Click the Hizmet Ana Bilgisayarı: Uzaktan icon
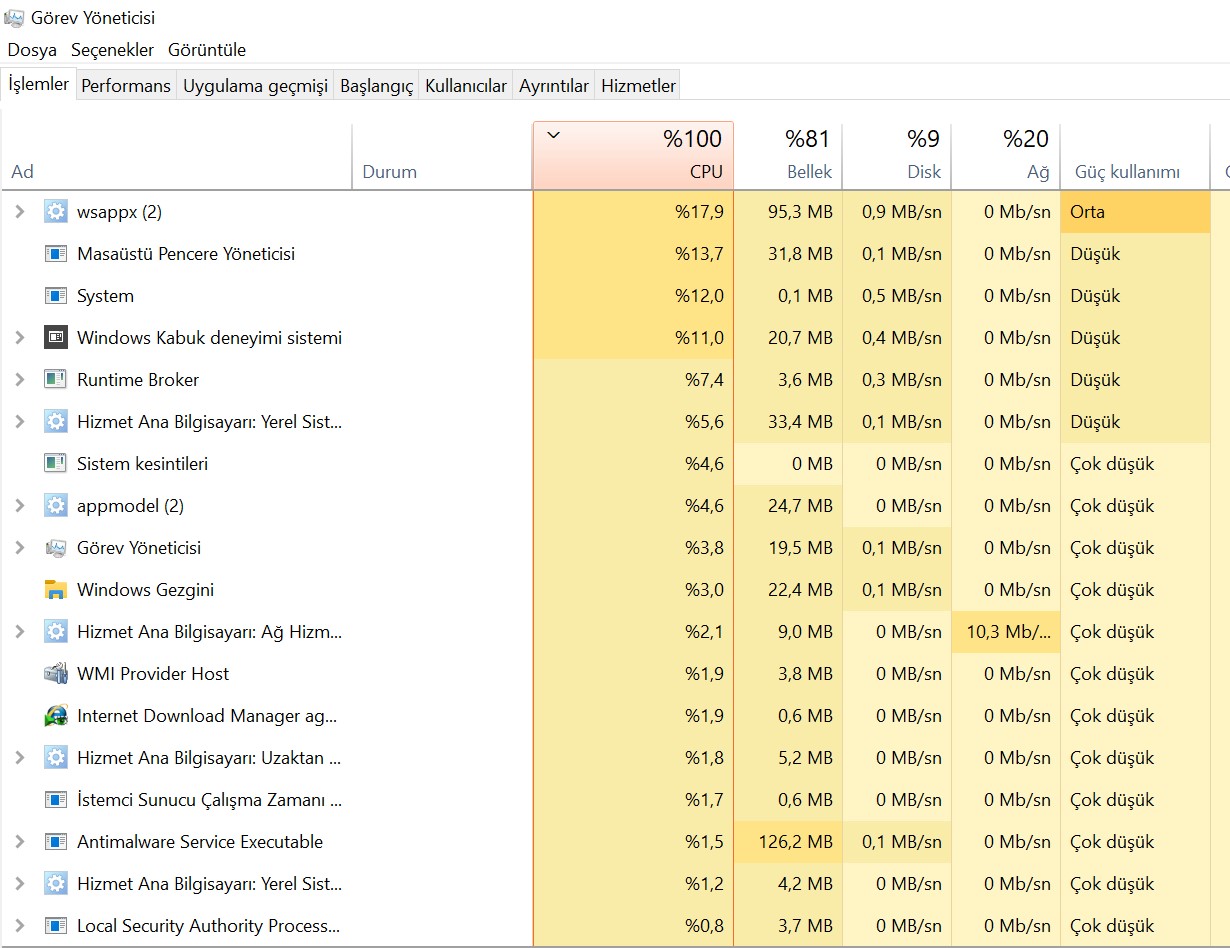Viewport: 1230px width, 948px height. [56, 758]
